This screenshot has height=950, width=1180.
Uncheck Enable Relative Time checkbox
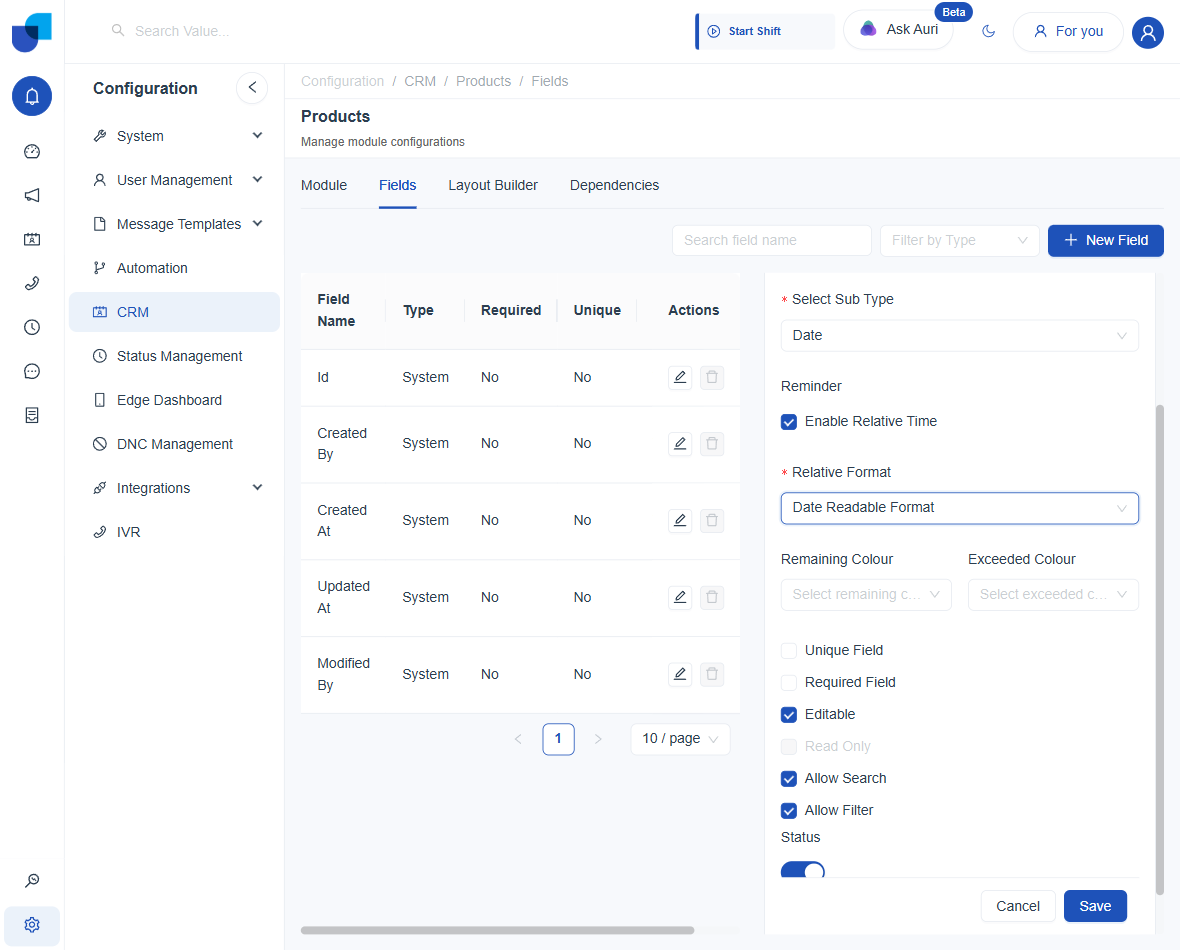[x=789, y=422]
